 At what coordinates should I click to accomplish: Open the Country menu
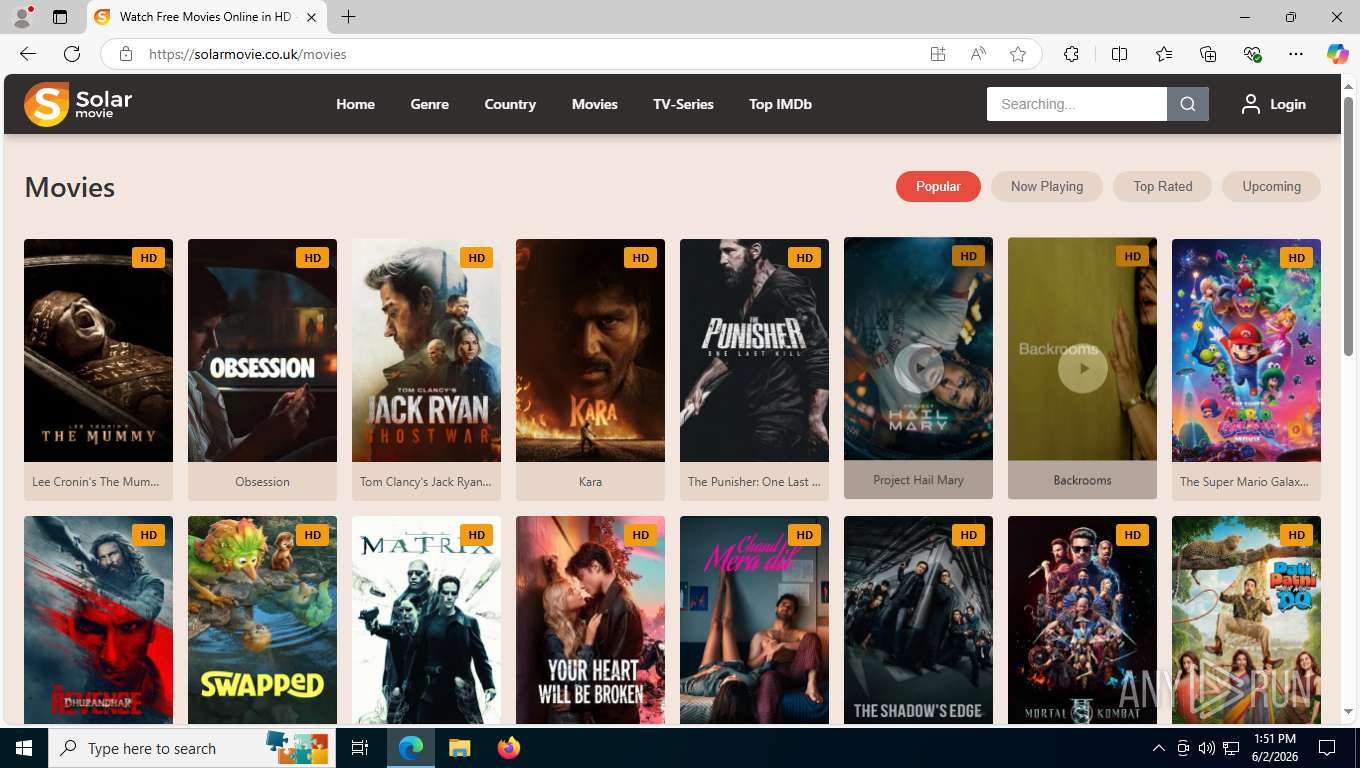pos(510,104)
